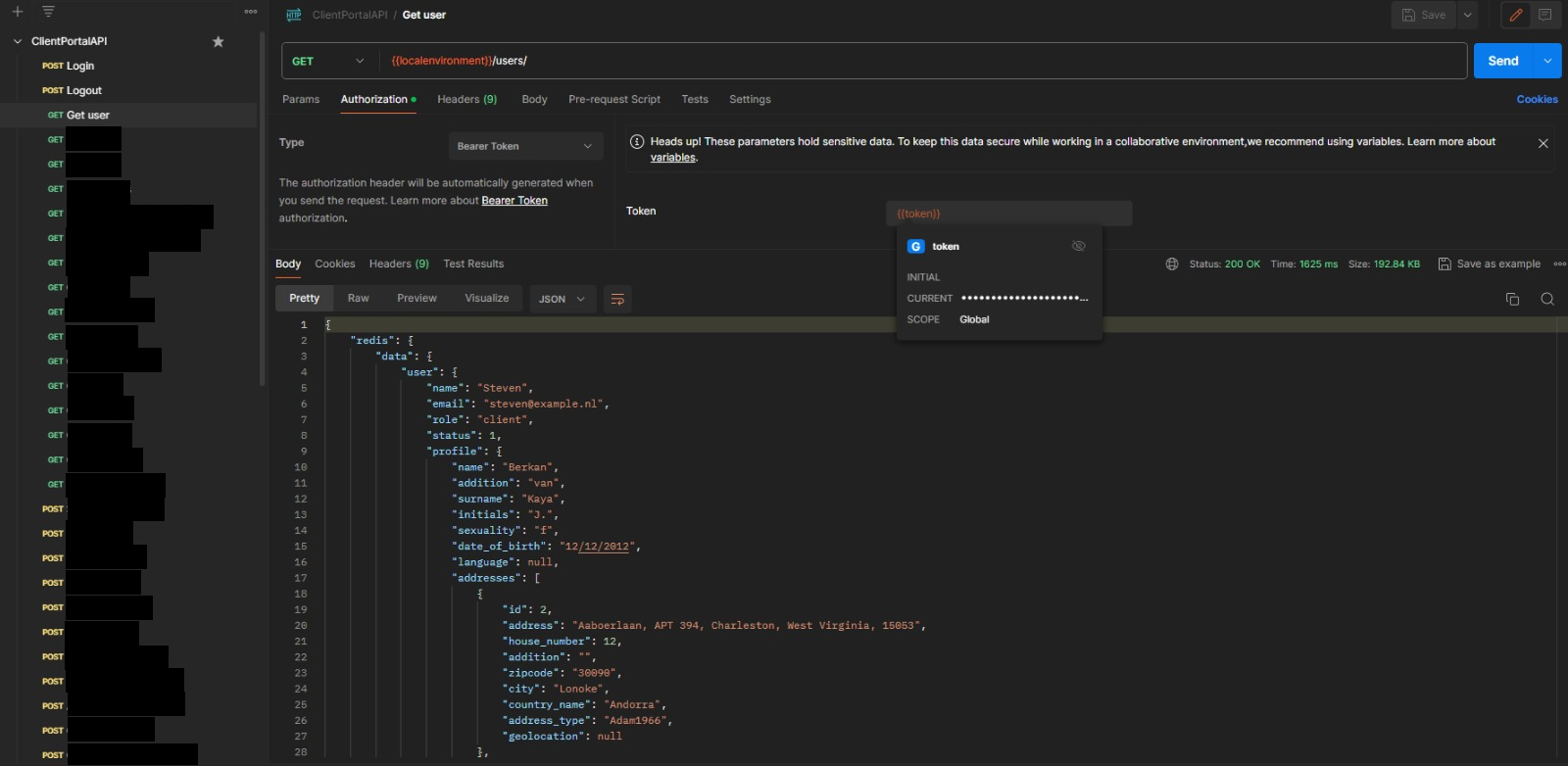The height and width of the screenshot is (766, 1568).
Task: Save response as example
Action: coord(1490,263)
